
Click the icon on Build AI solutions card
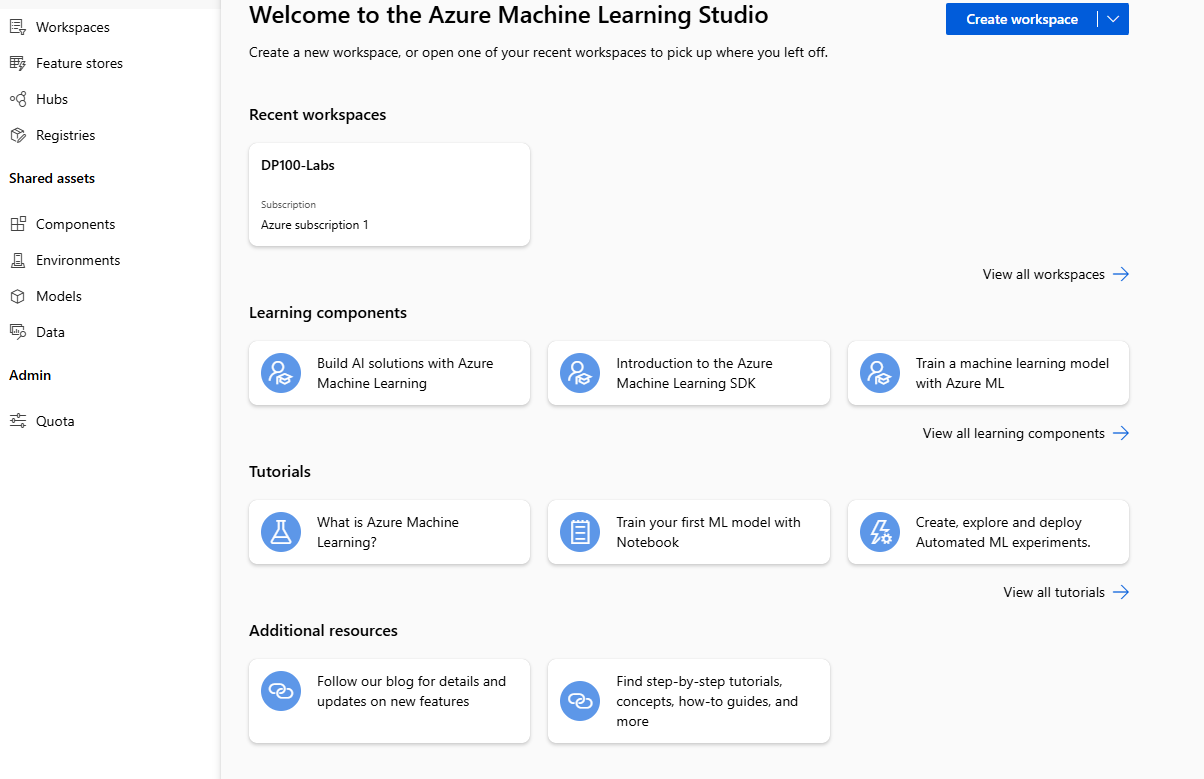tap(281, 373)
